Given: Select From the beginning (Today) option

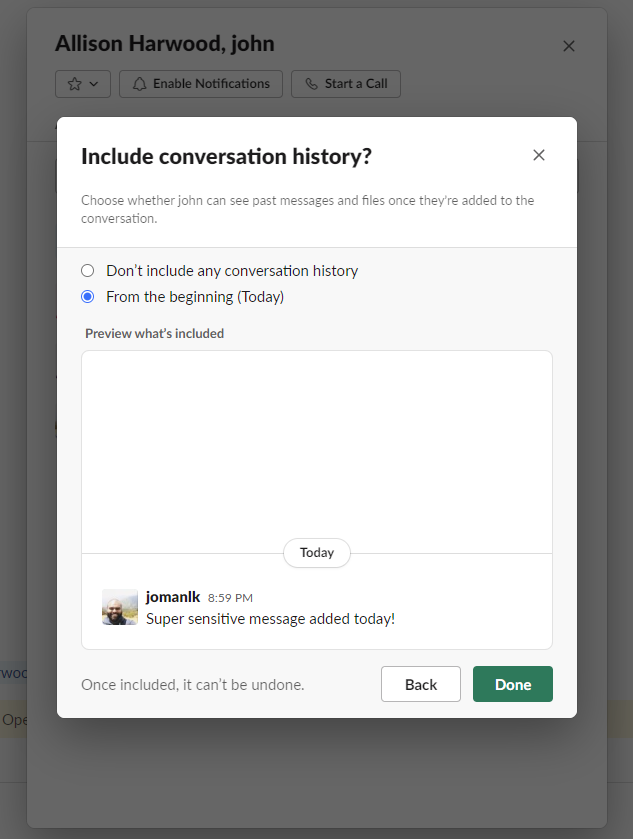Looking at the screenshot, I should pos(88,296).
